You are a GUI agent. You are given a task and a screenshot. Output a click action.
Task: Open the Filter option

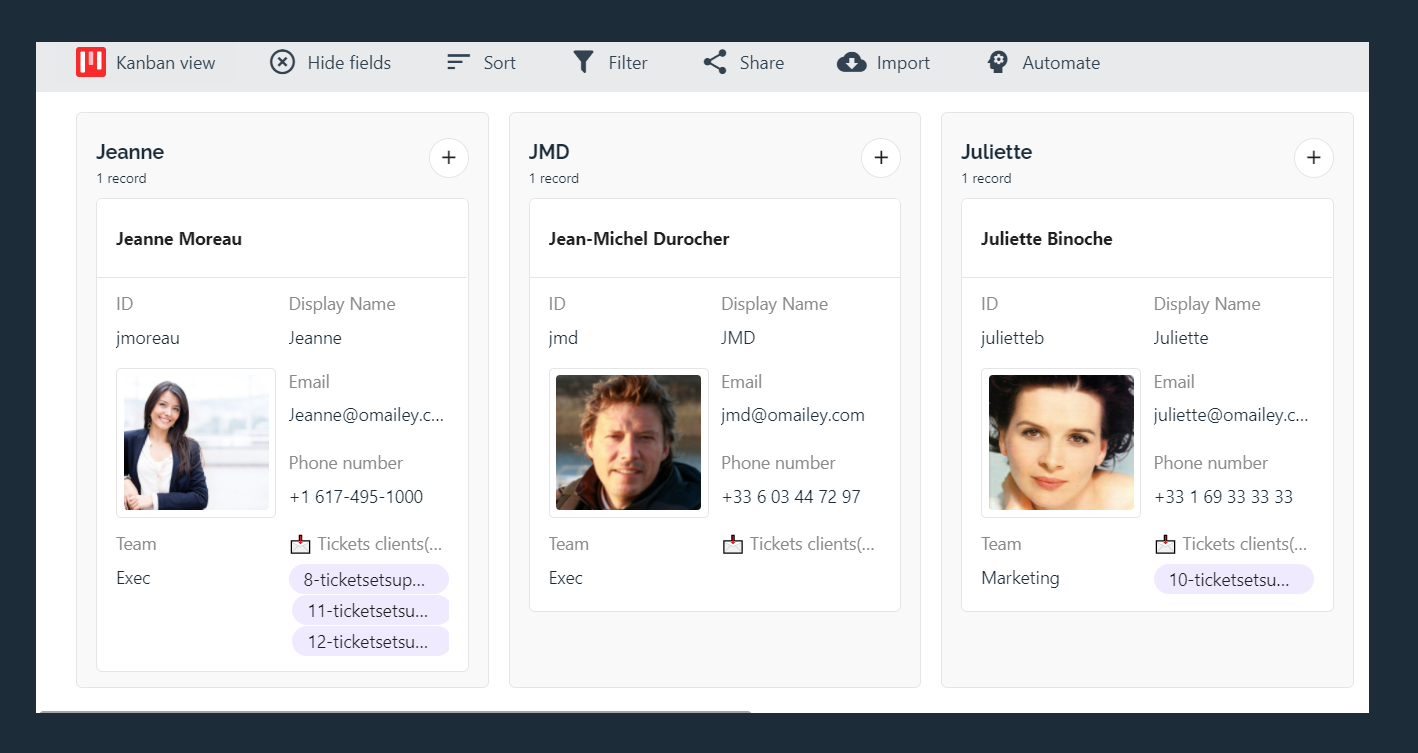[x=628, y=63]
